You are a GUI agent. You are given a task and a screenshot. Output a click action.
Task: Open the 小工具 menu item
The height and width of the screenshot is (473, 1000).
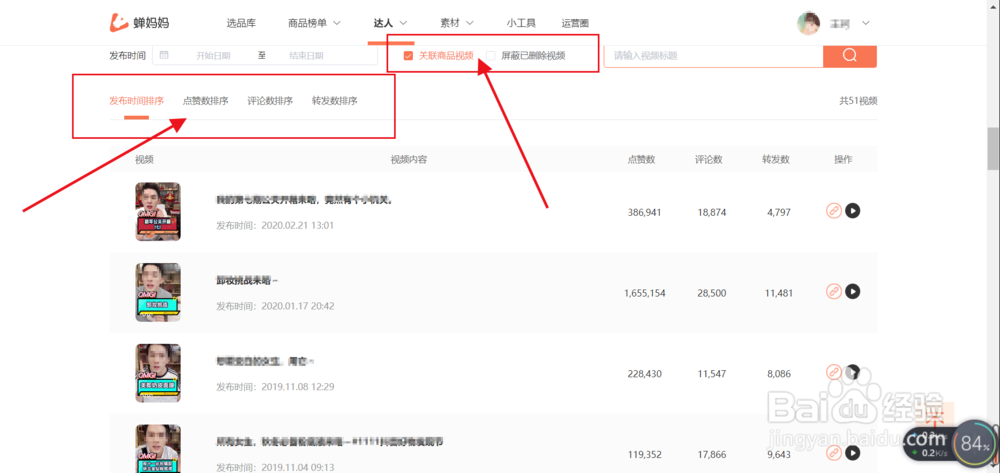[x=521, y=23]
